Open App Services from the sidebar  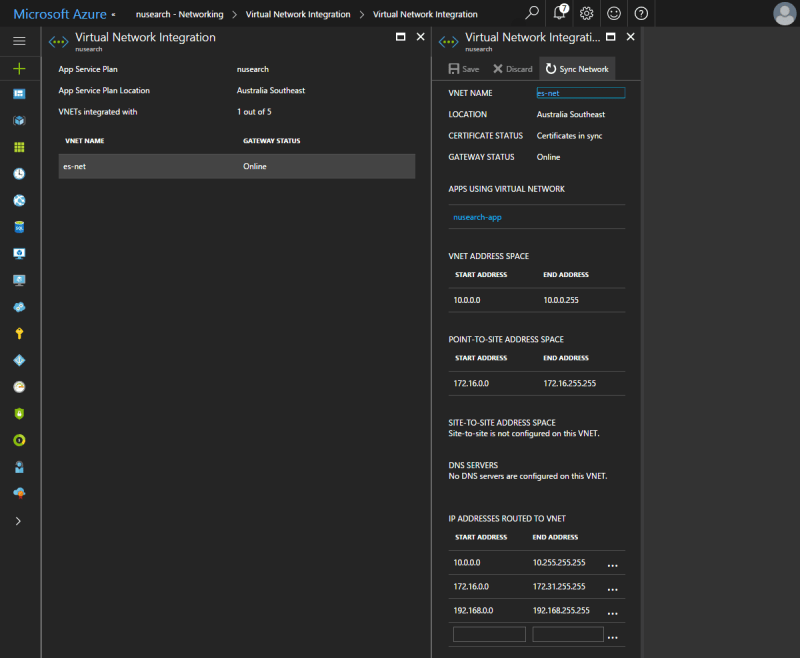click(19, 200)
